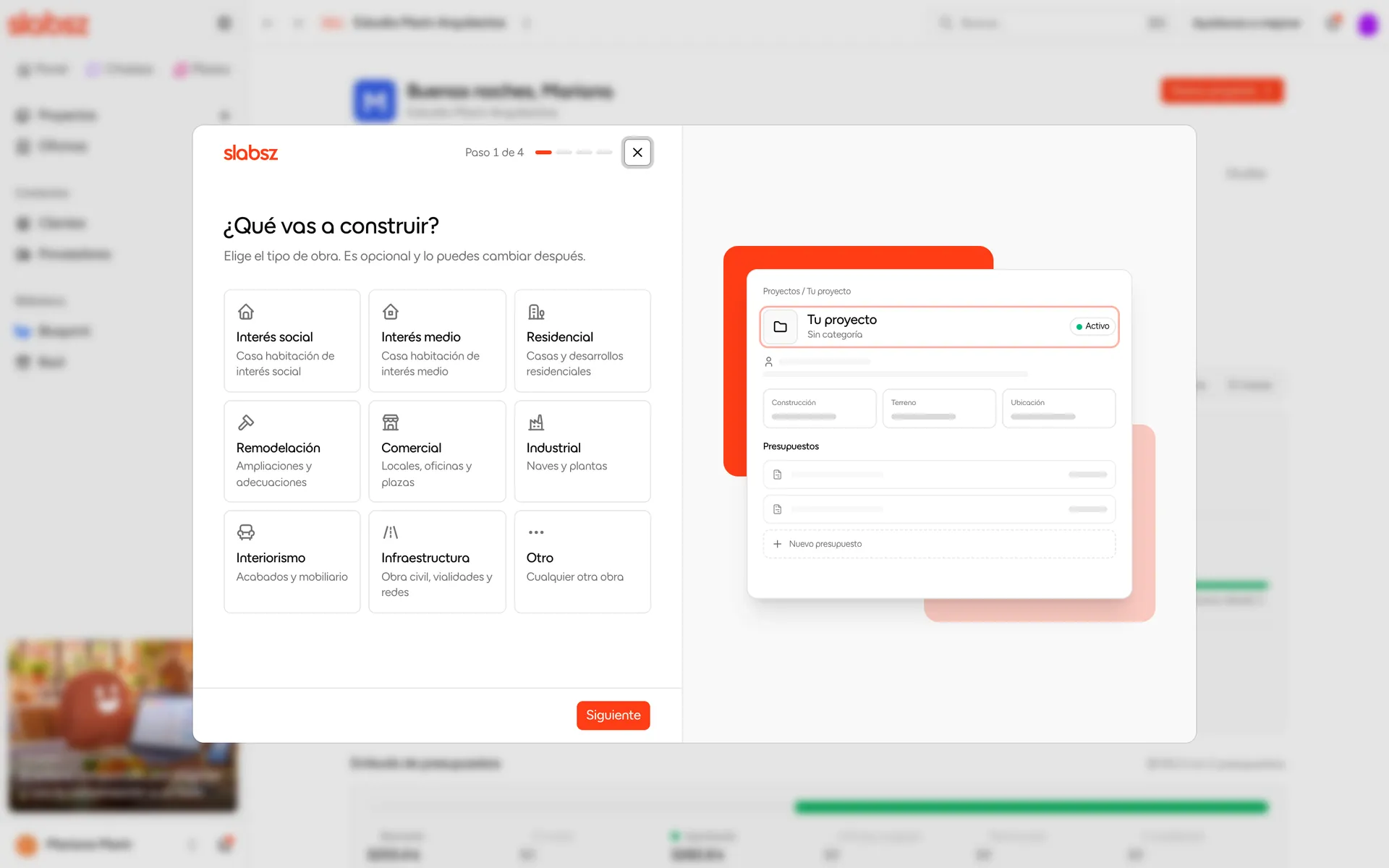Click the blurred red button in background page

(1222, 90)
